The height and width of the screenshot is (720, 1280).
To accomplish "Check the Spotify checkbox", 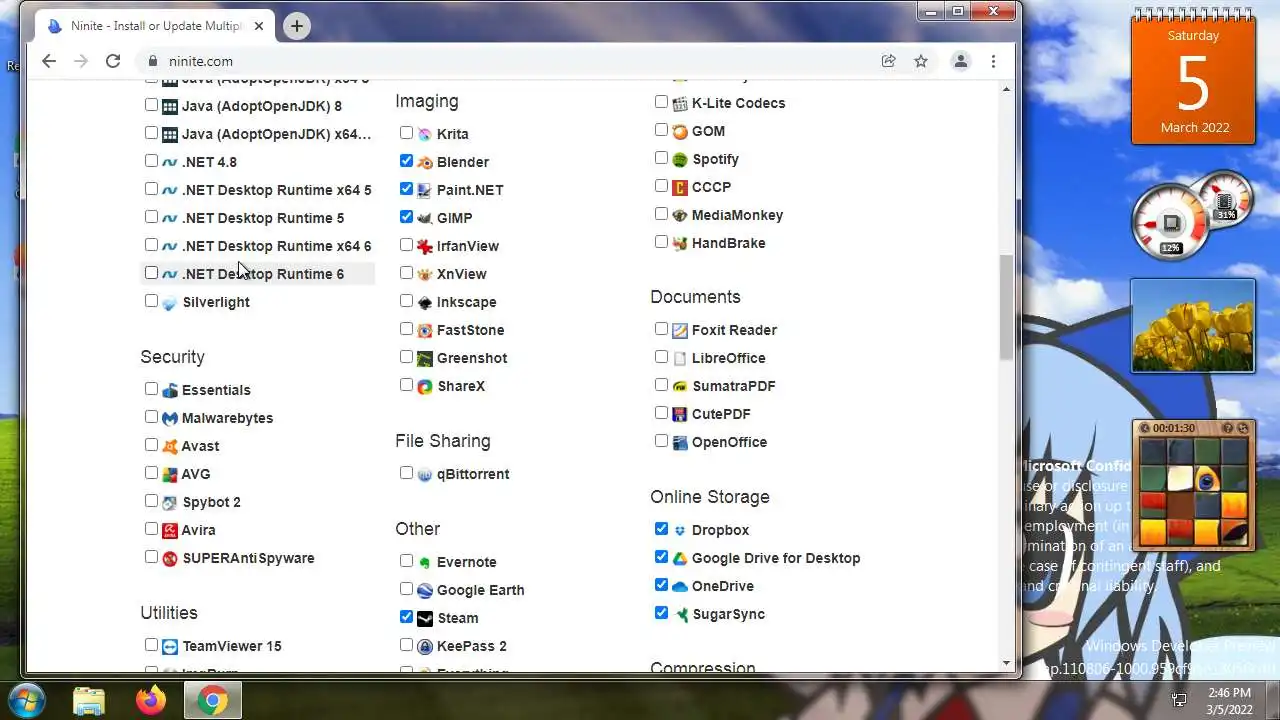I will click(661, 158).
